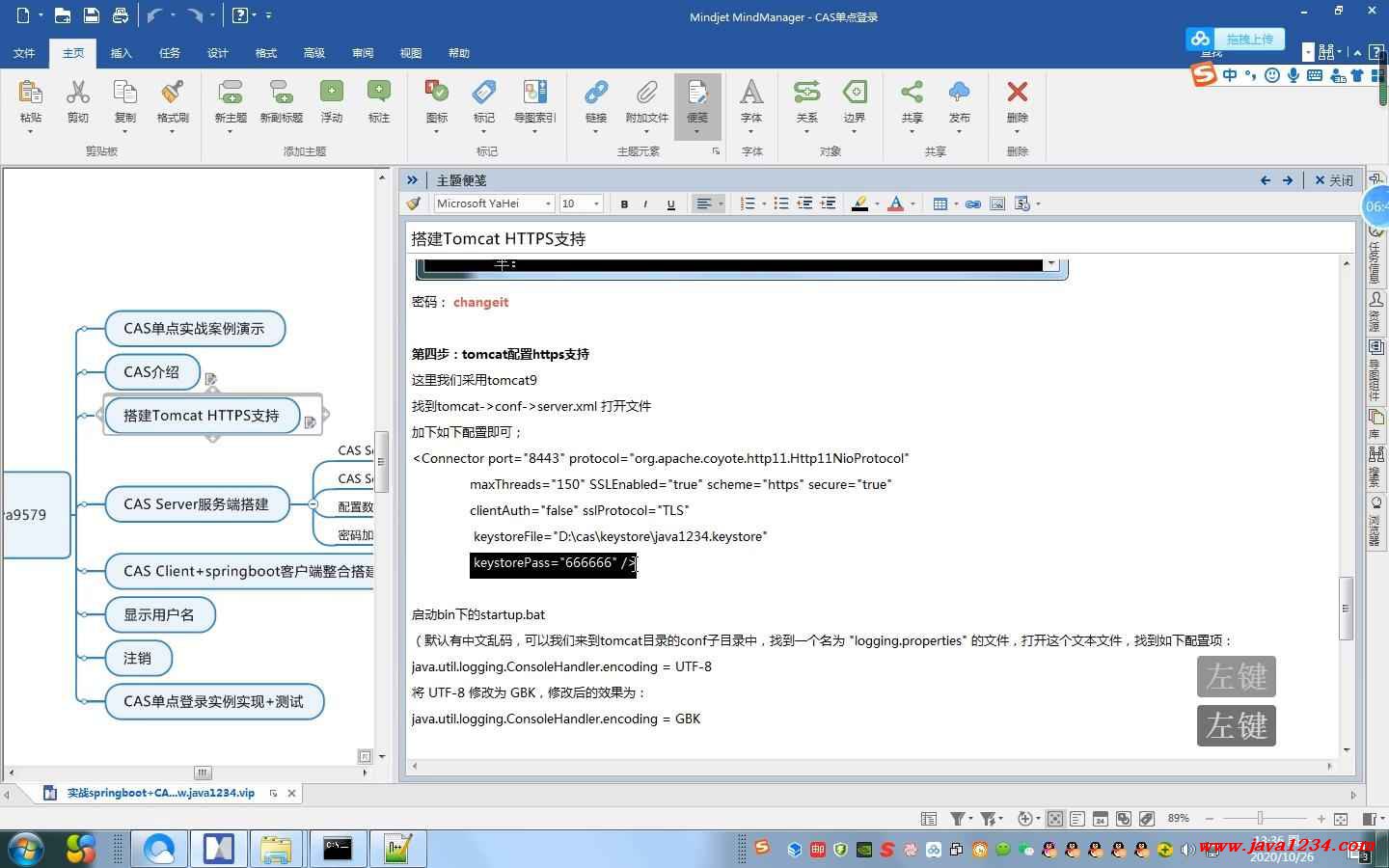Click Attach File (附加文件) paperclip icon

[x=646, y=93]
